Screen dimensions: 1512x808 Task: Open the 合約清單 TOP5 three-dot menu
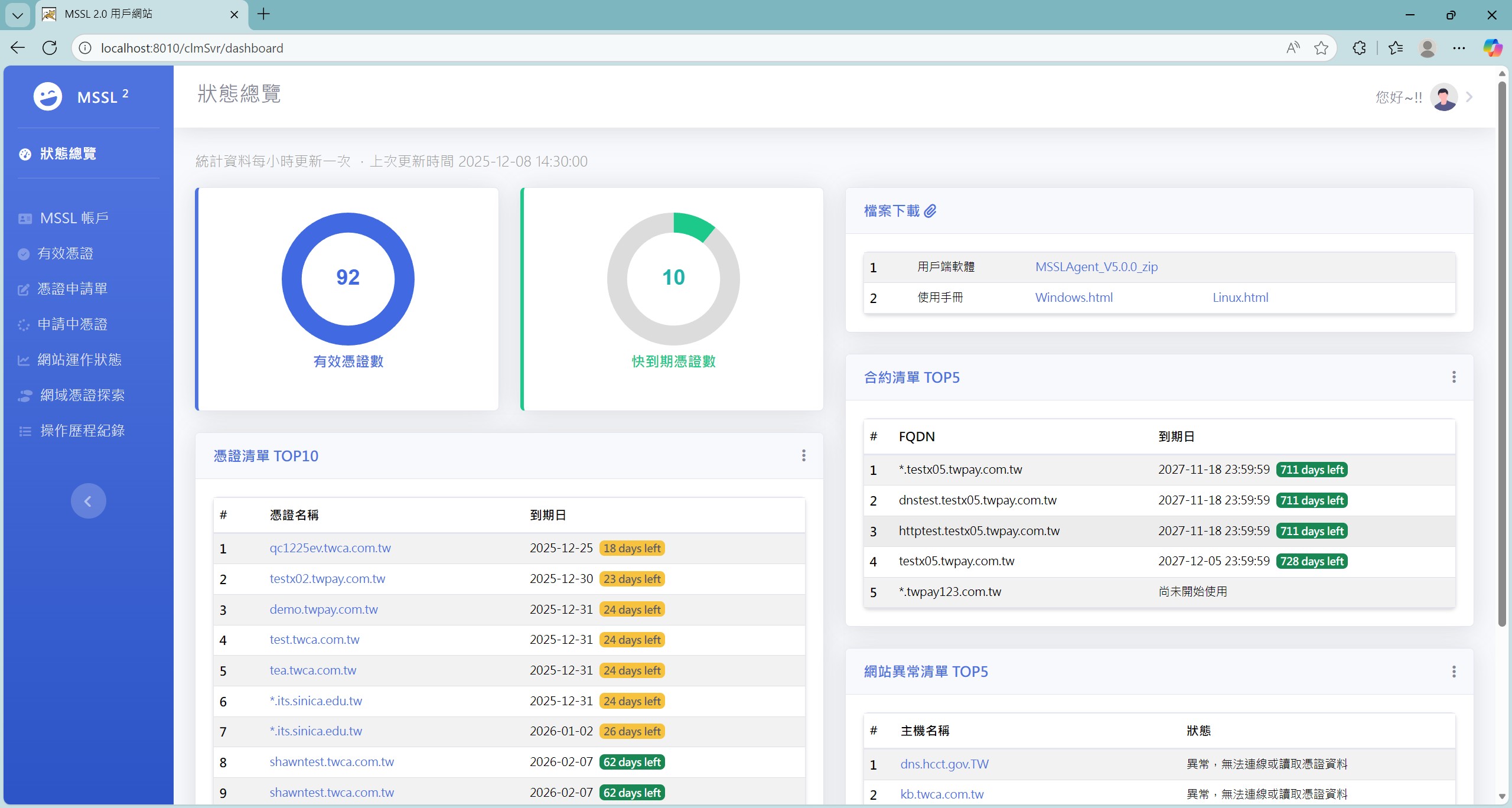click(1454, 377)
